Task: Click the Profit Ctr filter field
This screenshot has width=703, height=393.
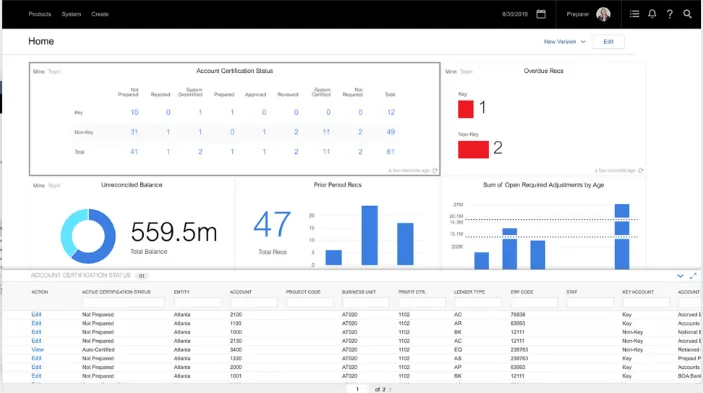Action: 421,303
